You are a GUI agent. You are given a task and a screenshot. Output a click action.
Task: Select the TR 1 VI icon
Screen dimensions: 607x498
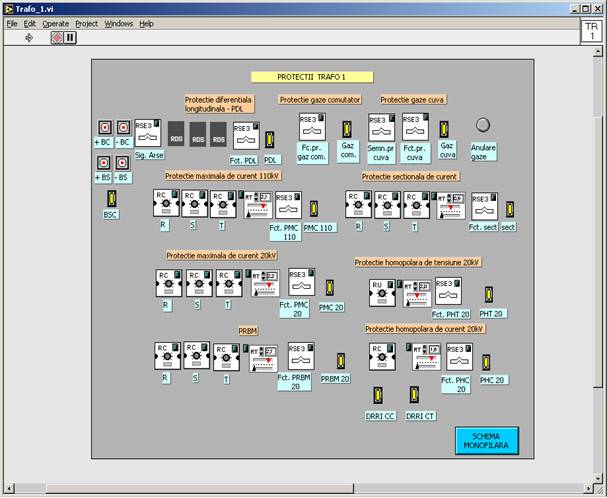(591, 29)
